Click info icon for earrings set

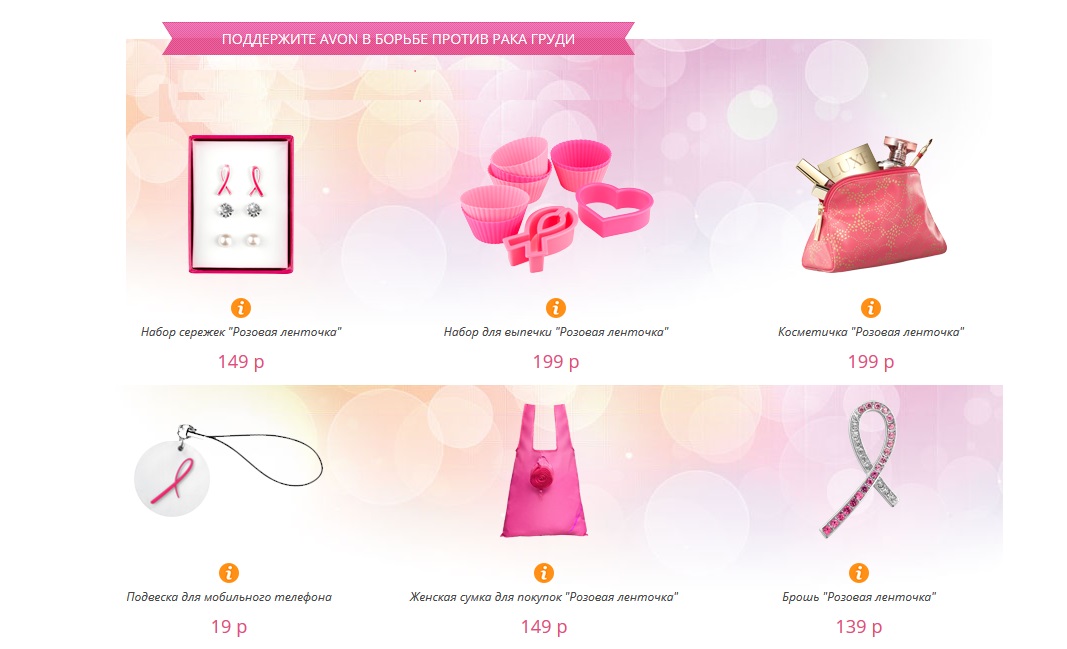point(241,307)
